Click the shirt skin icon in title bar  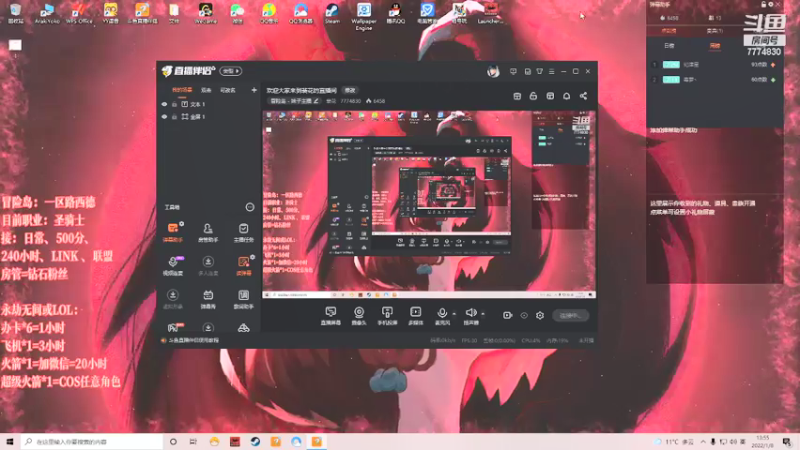(x=540, y=71)
